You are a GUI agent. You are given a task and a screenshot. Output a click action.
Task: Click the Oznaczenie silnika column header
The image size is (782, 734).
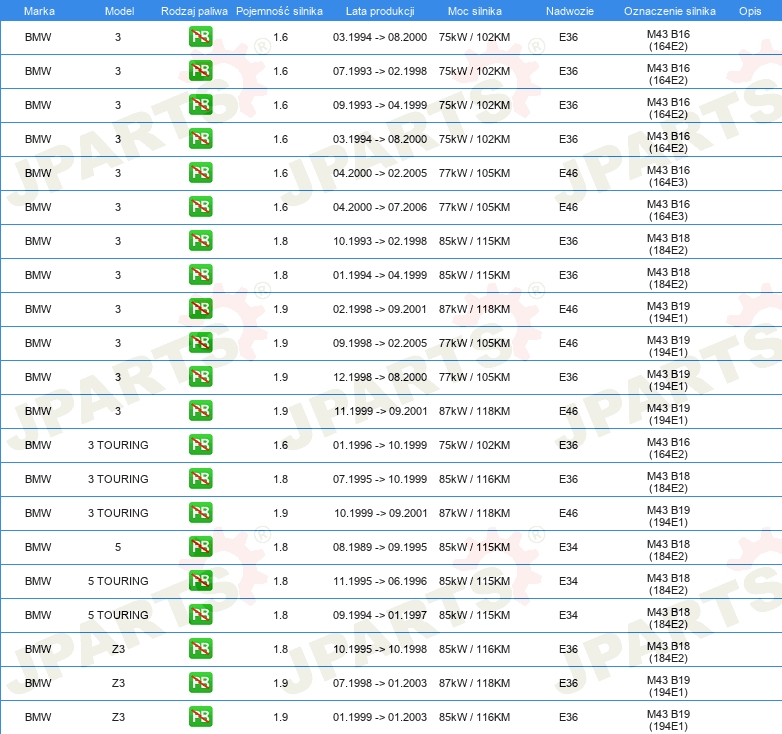coord(669,11)
